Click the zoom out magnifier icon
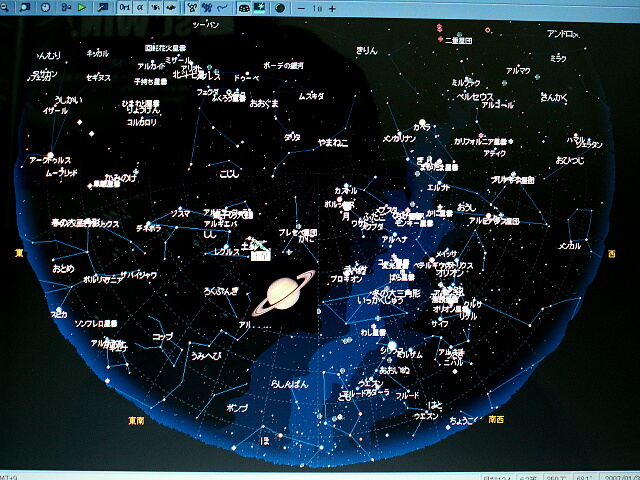640x480 pixels. 6,7
